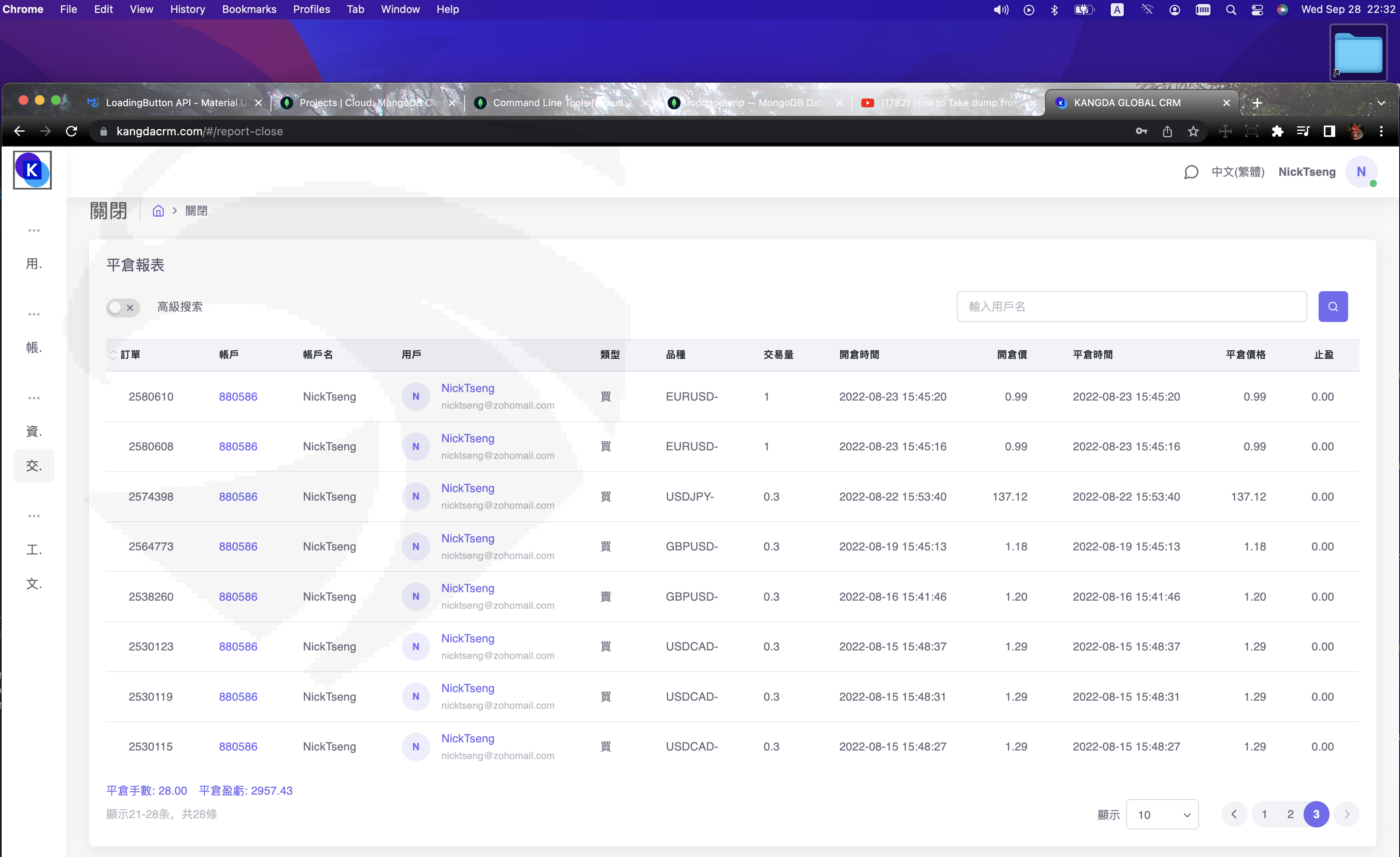Click the 平倉手數: 28.00 summary text
This screenshot has height=857, width=1400.
(x=147, y=791)
